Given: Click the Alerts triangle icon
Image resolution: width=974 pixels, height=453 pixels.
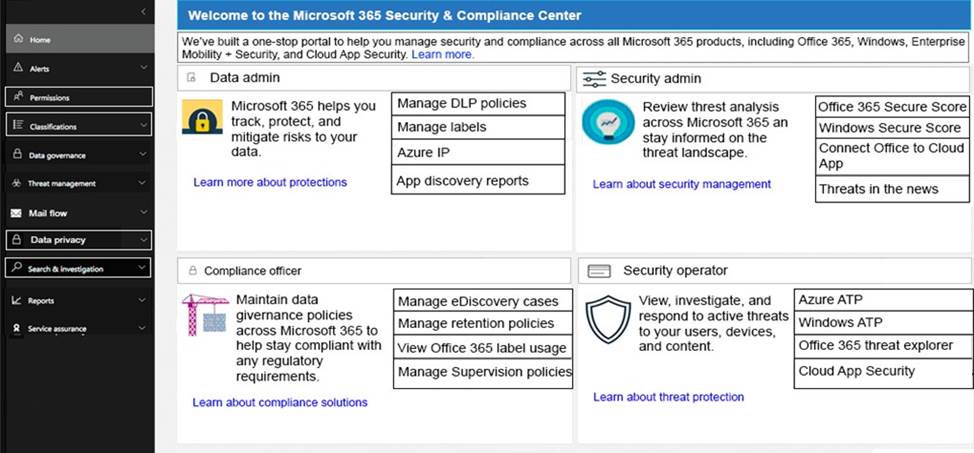Looking at the screenshot, I should (17, 67).
